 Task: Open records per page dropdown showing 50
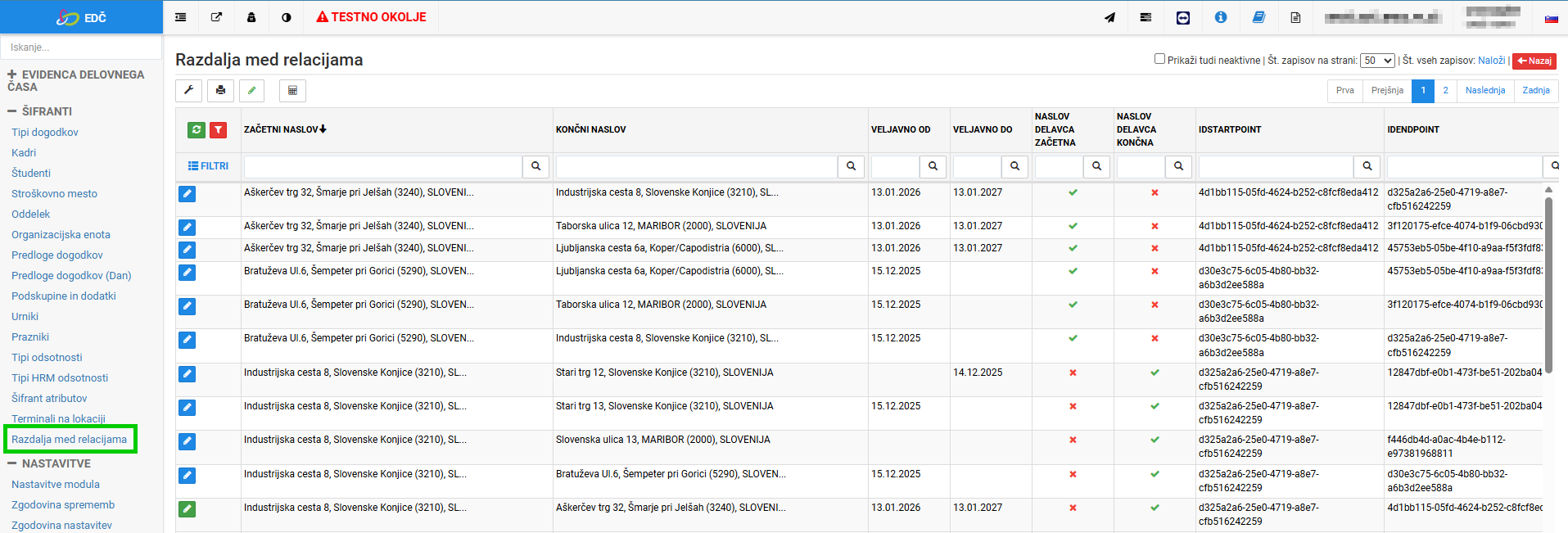pos(1377,61)
